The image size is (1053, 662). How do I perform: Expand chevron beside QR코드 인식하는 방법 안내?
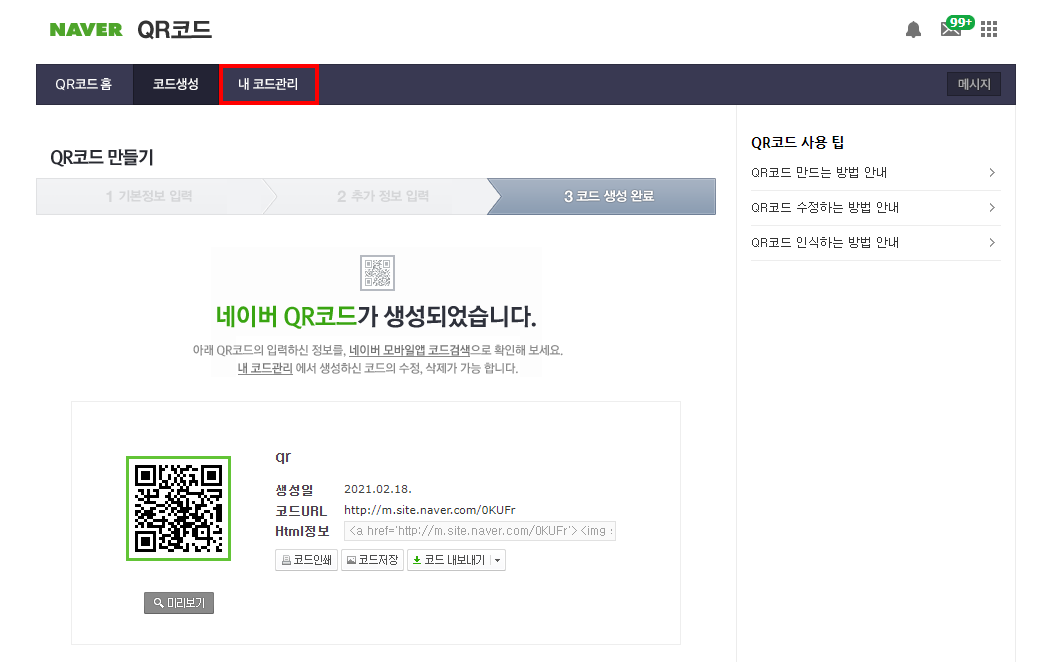tap(992, 242)
